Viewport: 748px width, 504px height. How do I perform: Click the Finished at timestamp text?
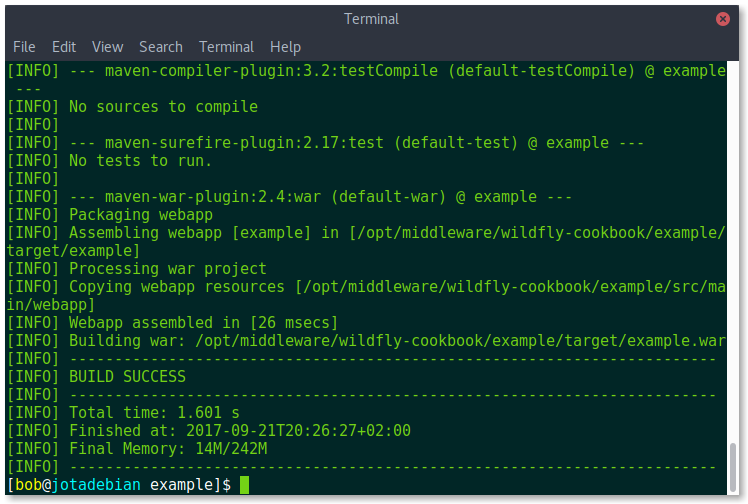240,431
